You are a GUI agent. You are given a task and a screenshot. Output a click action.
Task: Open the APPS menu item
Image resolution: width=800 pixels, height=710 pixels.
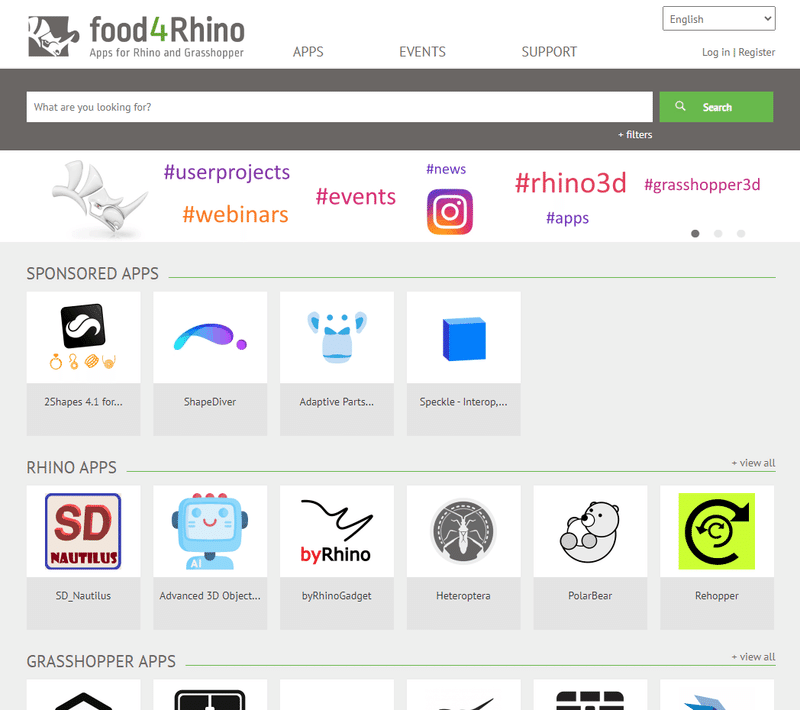[x=308, y=52]
